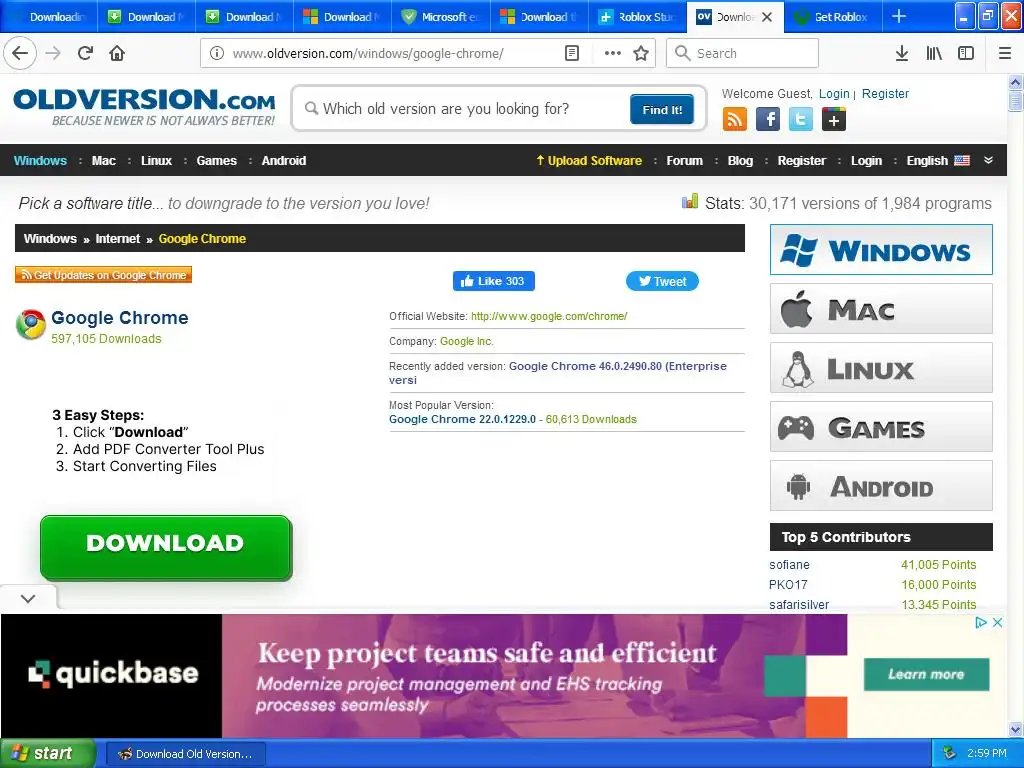1024x768 pixels.
Task: Click the Tweet button
Action: point(662,281)
